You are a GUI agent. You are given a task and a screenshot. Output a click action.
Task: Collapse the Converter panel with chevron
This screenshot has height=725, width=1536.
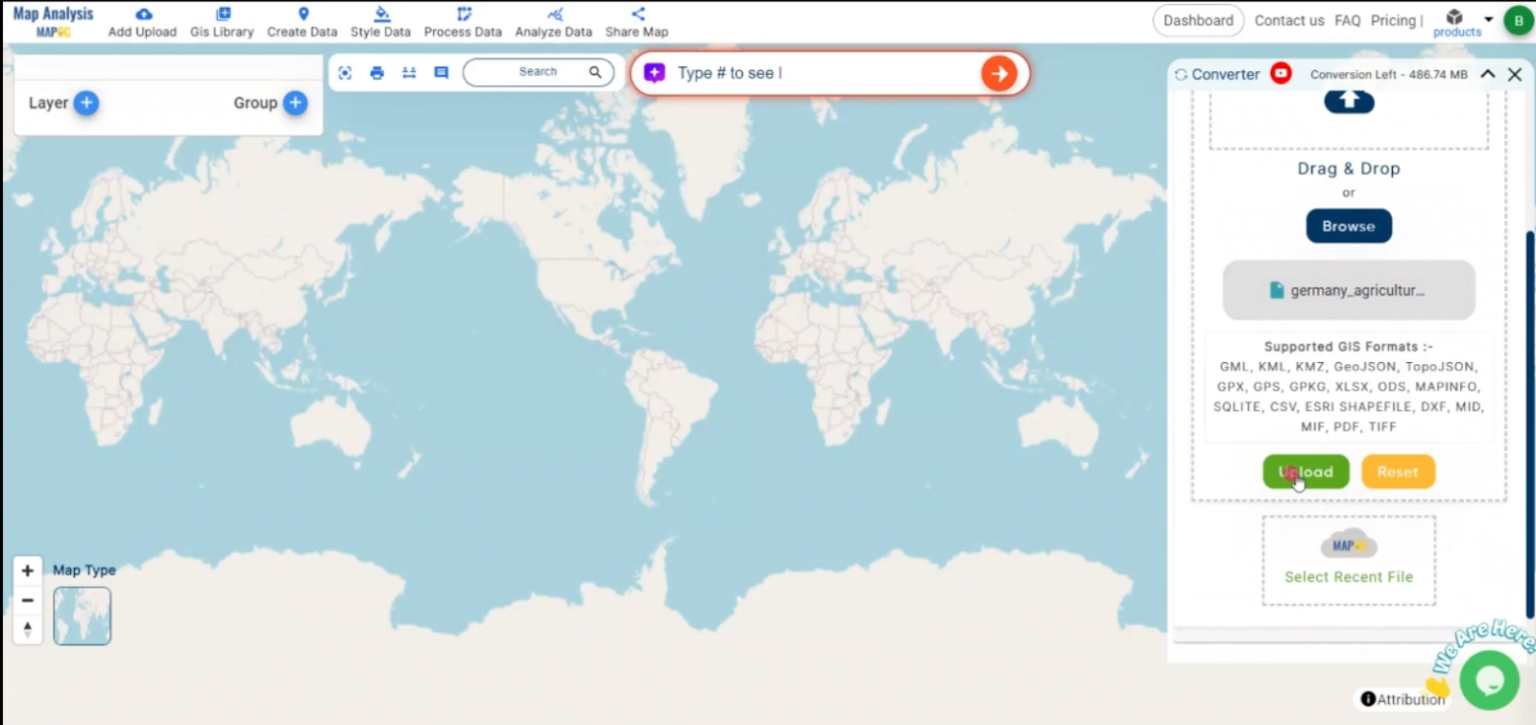pos(1488,73)
